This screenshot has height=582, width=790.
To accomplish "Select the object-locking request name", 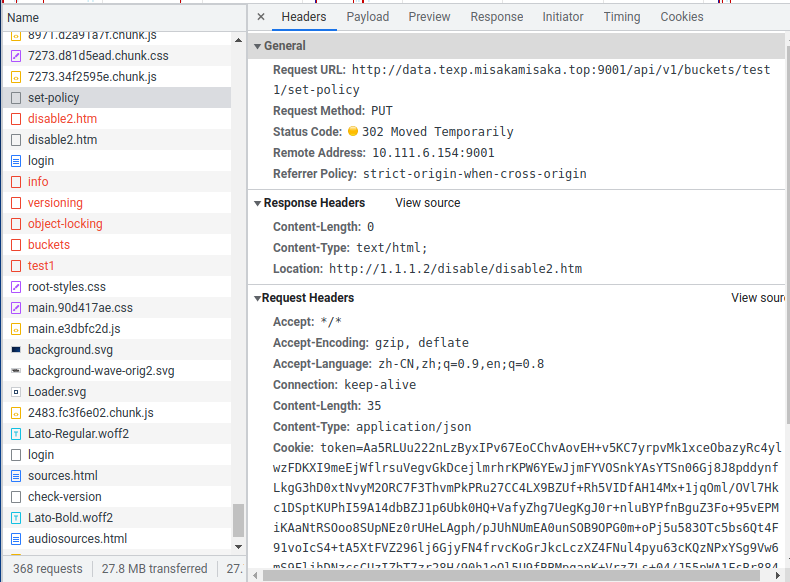I will 65,224.
